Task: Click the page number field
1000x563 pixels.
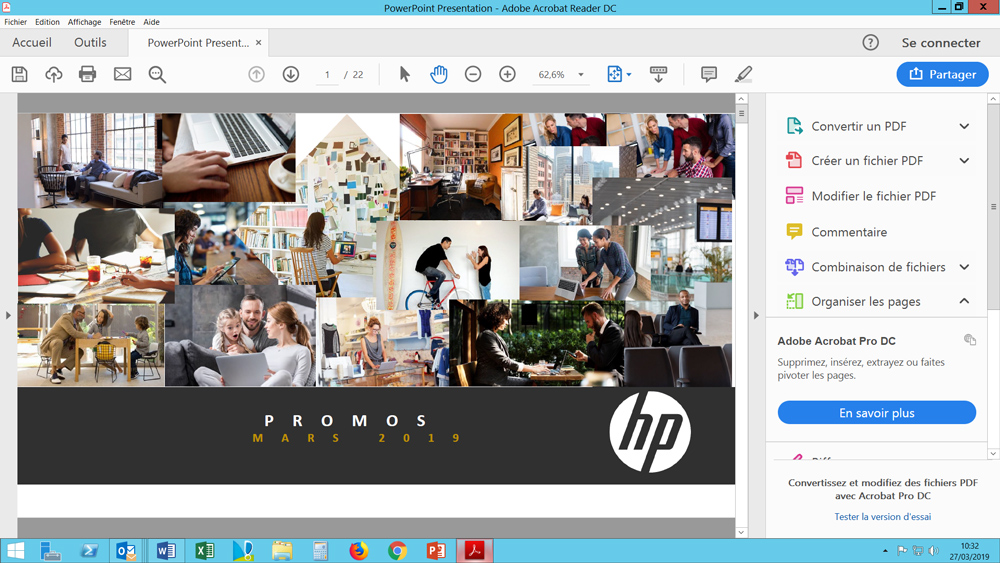Action: [x=327, y=75]
